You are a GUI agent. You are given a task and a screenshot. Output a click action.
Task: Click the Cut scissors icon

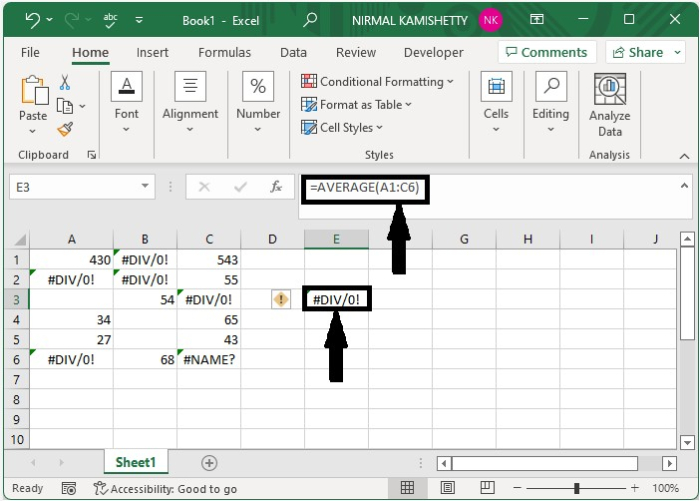(x=65, y=83)
